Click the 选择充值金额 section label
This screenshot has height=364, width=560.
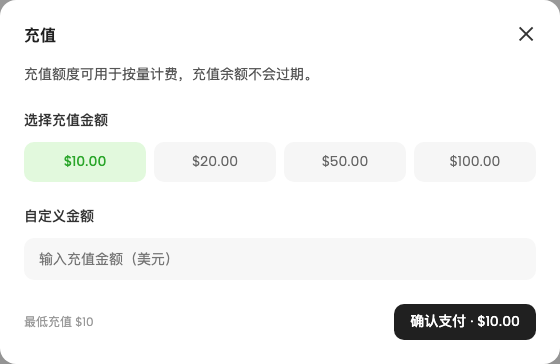click(x=66, y=120)
